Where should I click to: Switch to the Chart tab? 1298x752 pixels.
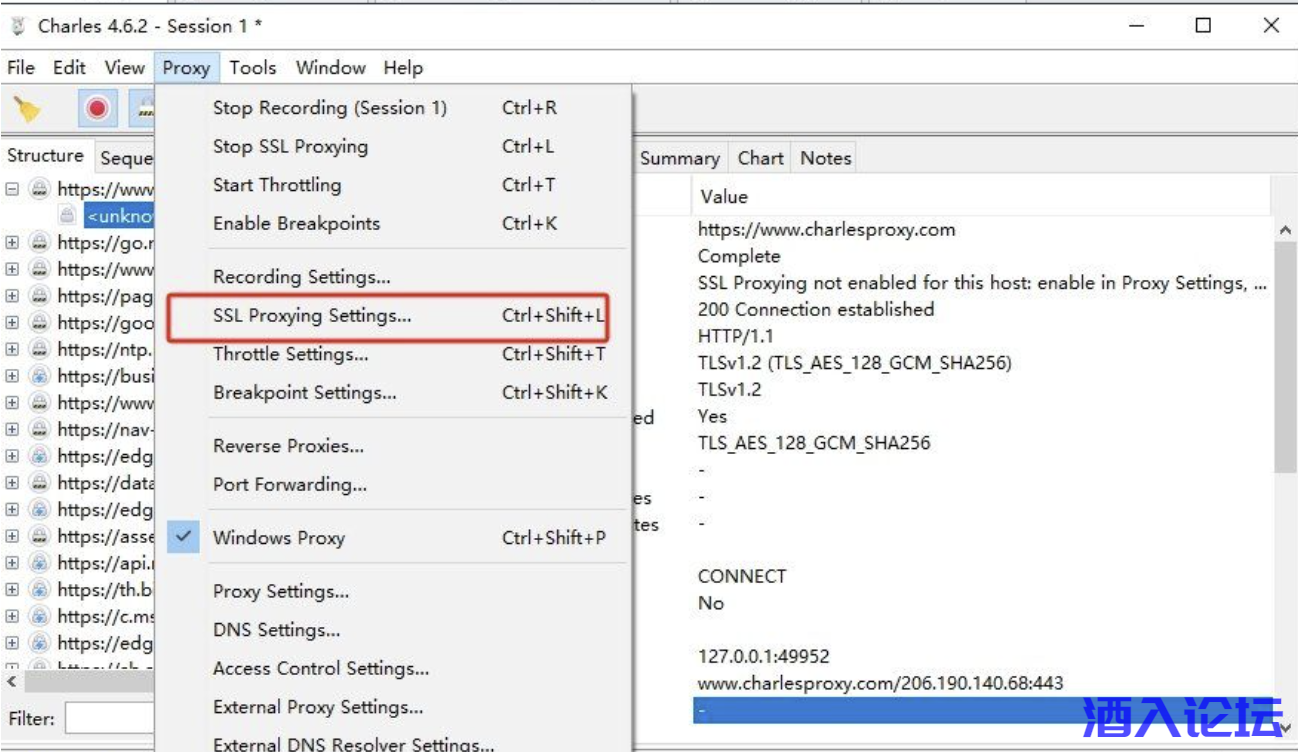click(x=760, y=158)
